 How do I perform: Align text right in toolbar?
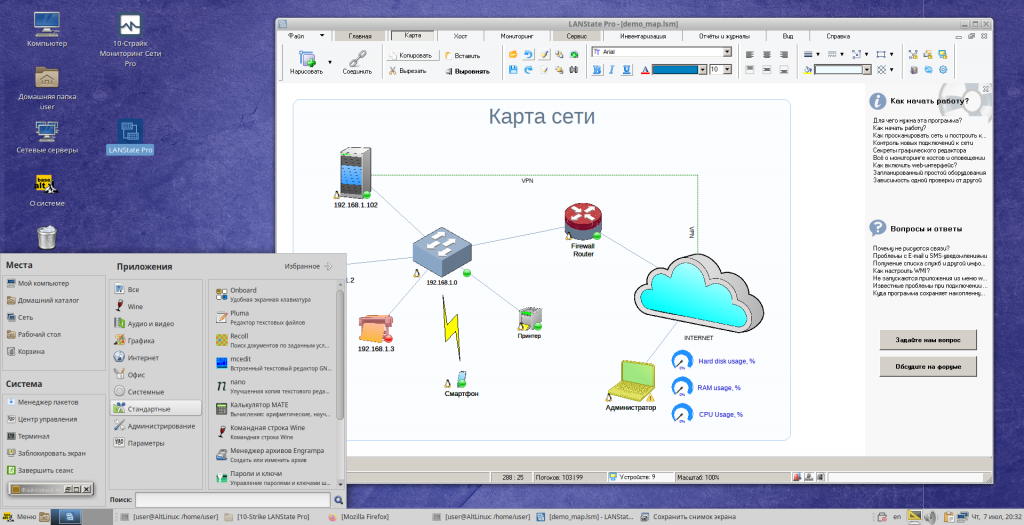pyautogui.click(x=784, y=55)
